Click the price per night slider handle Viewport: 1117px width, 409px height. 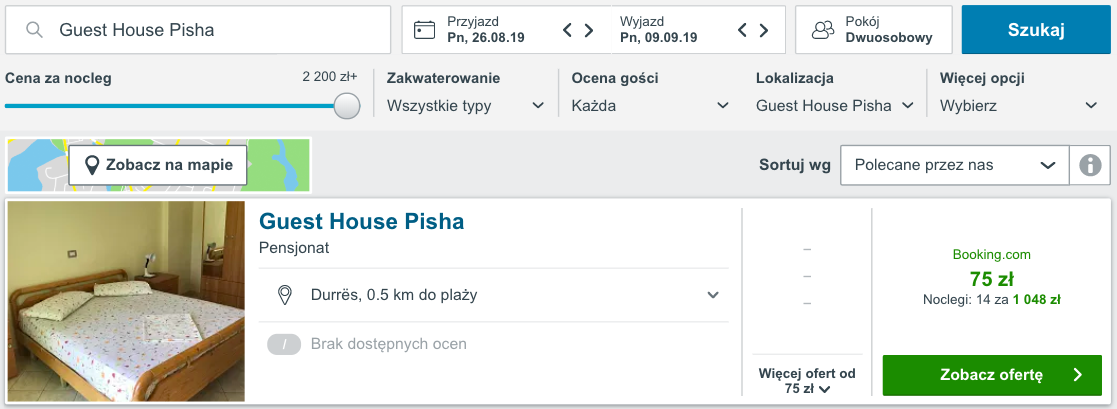pos(347,106)
